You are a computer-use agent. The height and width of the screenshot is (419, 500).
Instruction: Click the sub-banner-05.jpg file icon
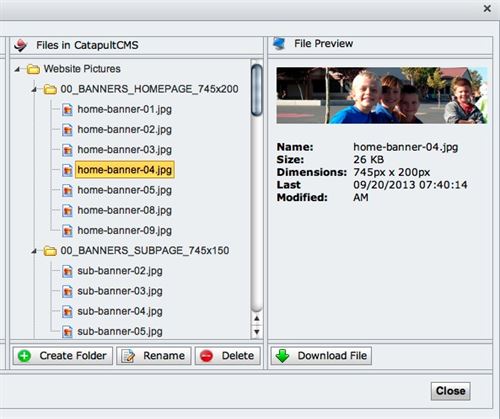(x=67, y=332)
